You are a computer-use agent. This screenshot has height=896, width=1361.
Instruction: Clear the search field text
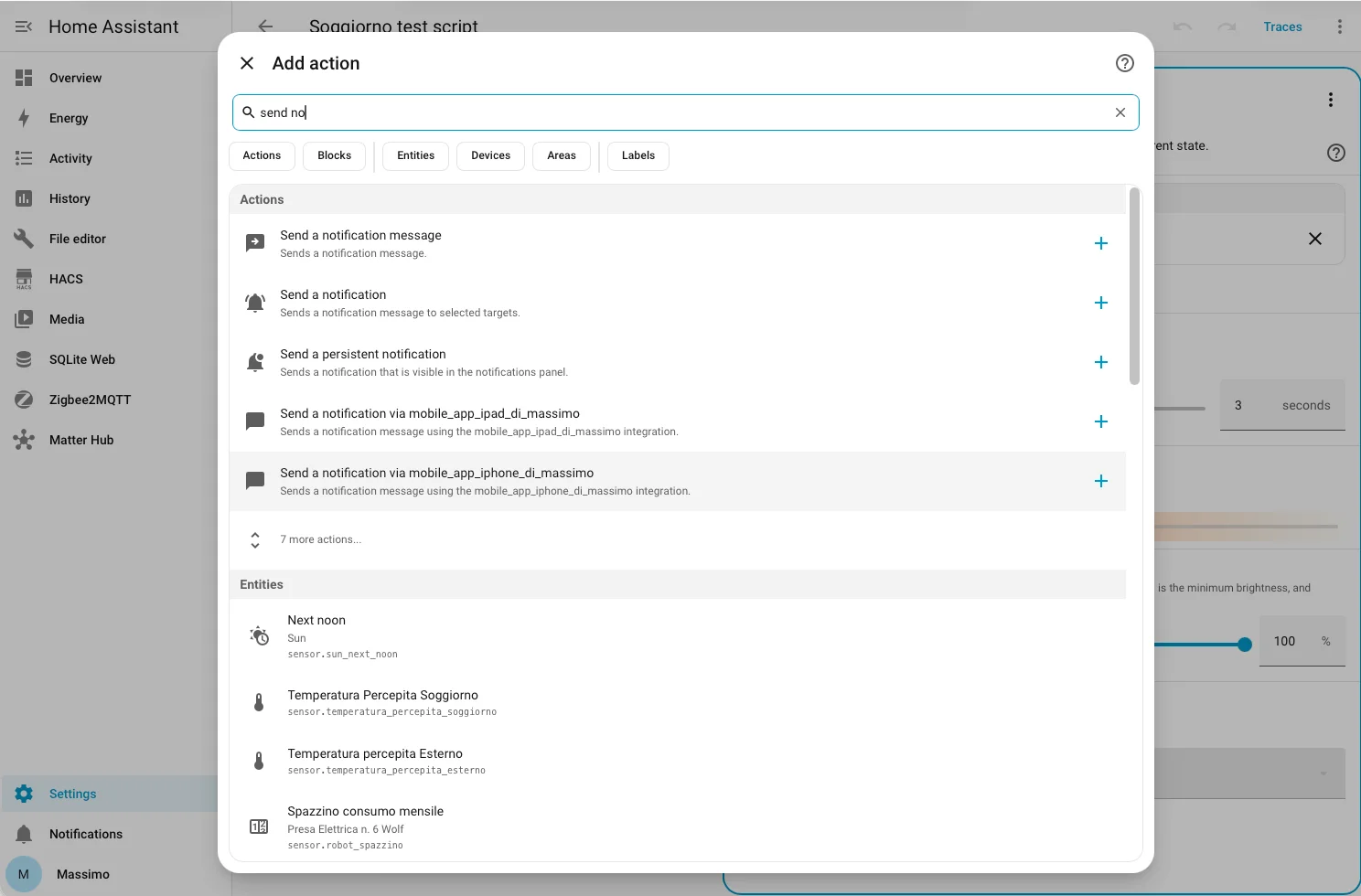(x=1120, y=112)
